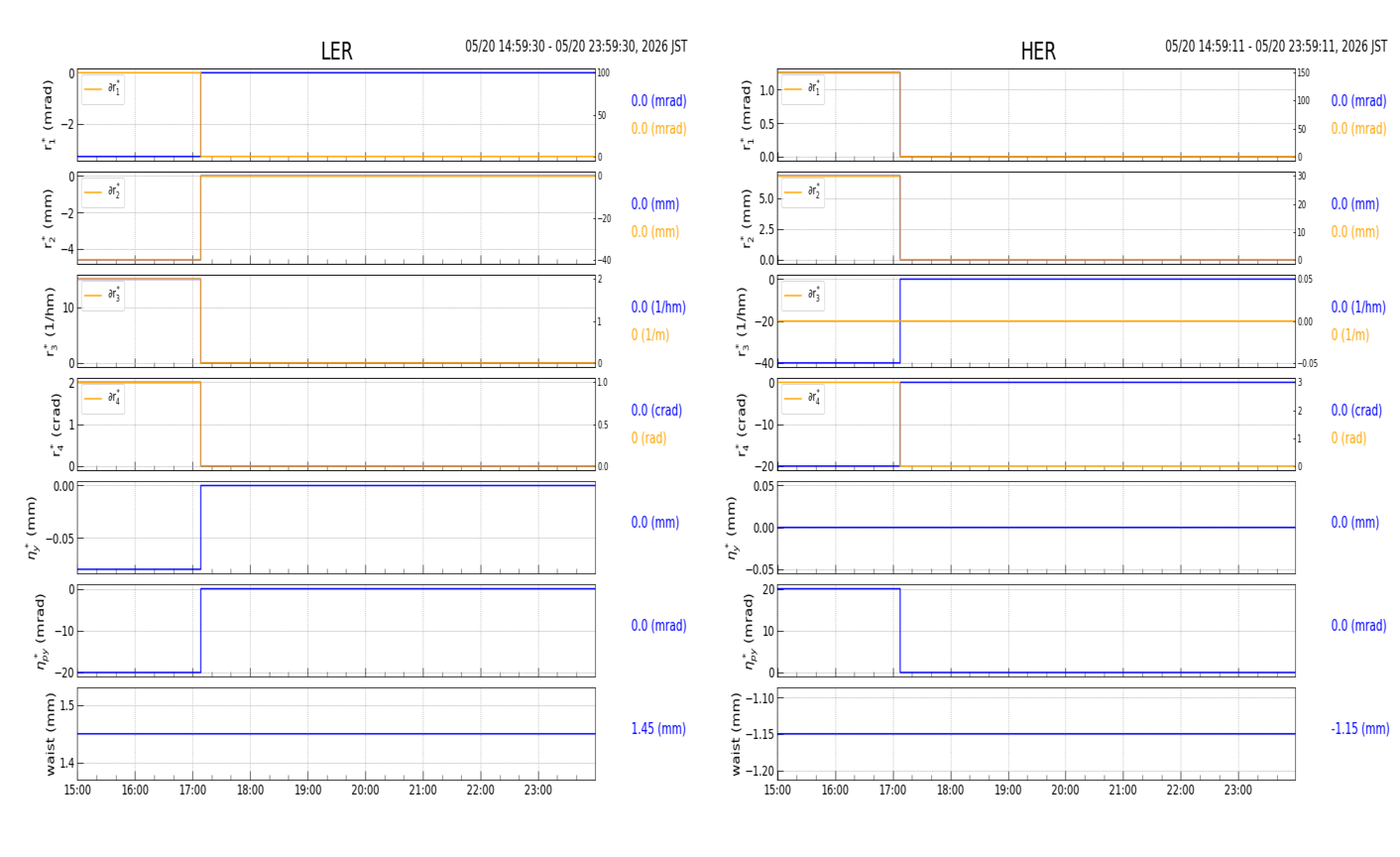Click the ∂r2* legend entry in HER r2 plot
The height and width of the screenshot is (857, 1400).
point(803,192)
